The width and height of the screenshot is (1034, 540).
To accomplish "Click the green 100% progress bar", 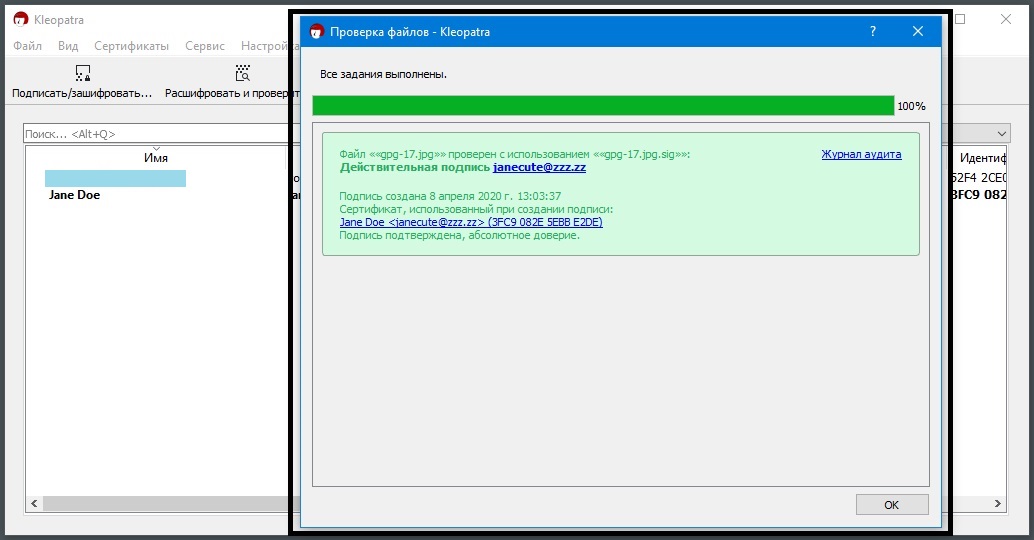I will (x=603, y=105).
